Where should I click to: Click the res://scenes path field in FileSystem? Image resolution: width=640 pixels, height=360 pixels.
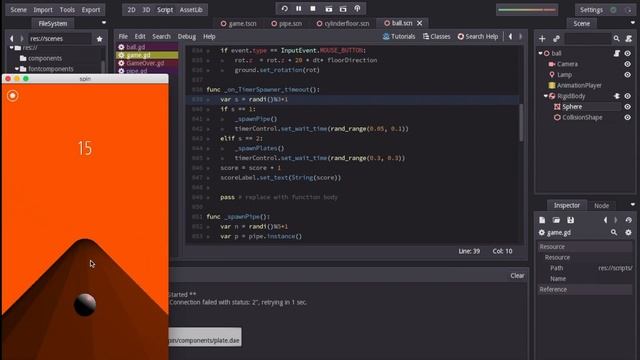click(60, 39)
